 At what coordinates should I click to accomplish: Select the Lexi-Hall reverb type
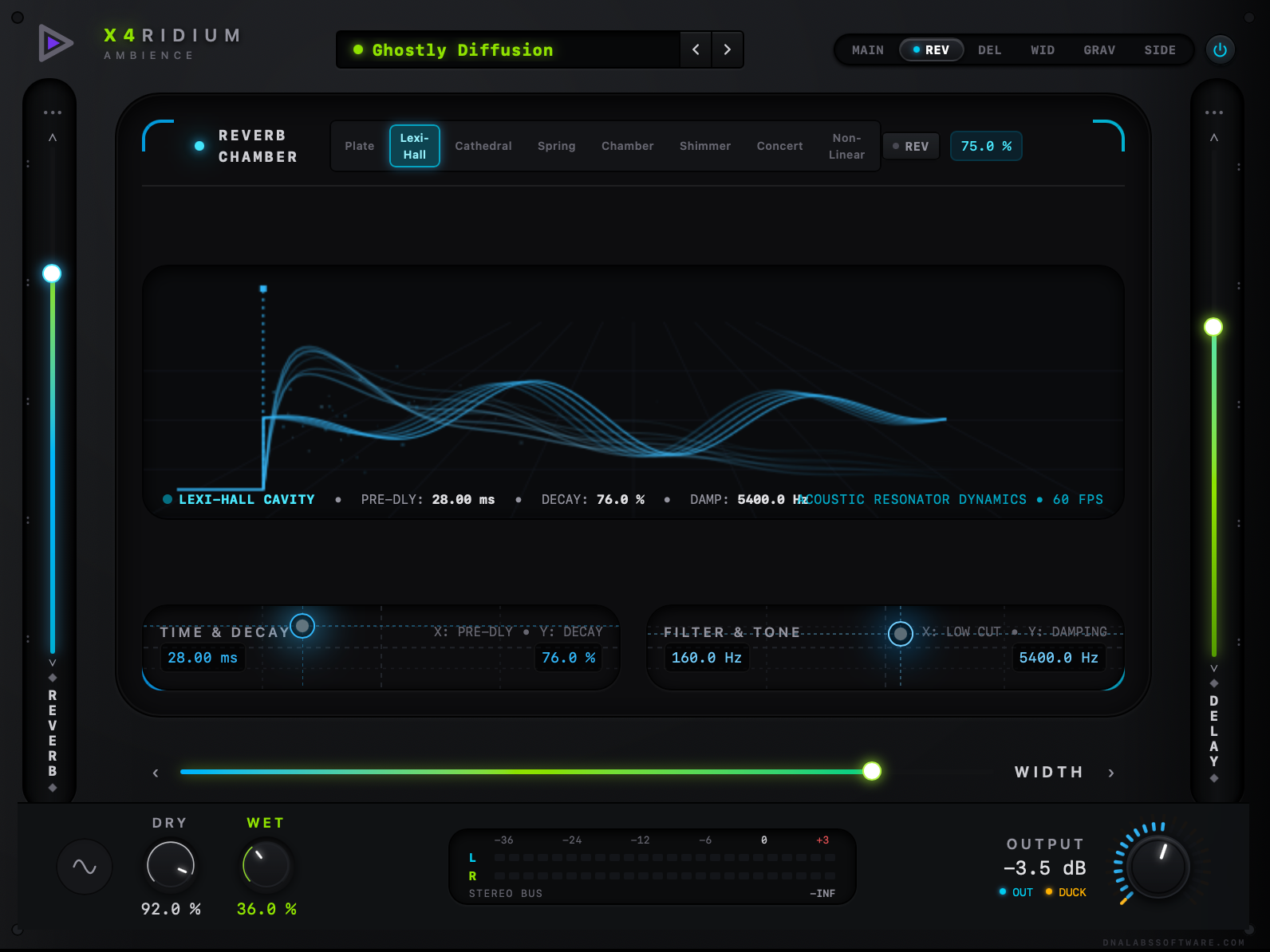(x=415, y=146)
